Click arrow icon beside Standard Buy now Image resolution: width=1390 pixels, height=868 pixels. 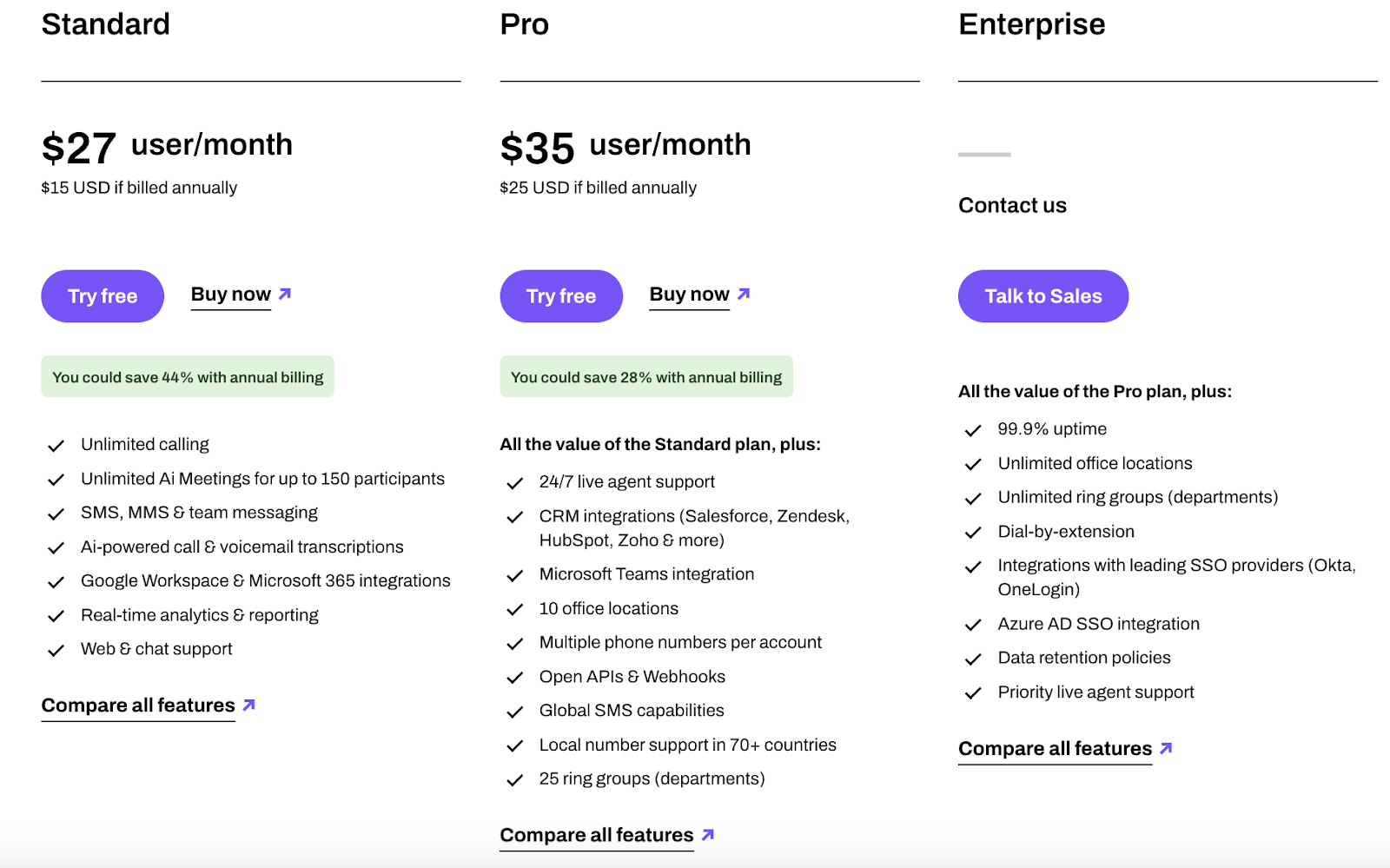tap(285, 294)
